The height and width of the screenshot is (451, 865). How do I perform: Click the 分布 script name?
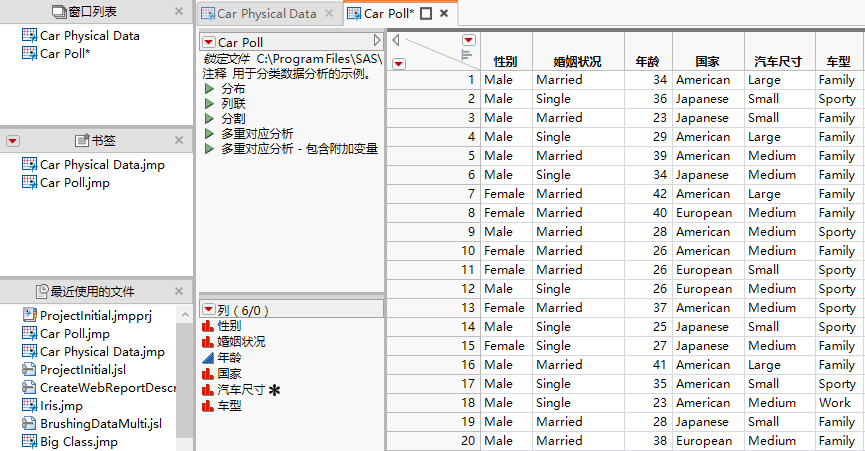(233, 89)
